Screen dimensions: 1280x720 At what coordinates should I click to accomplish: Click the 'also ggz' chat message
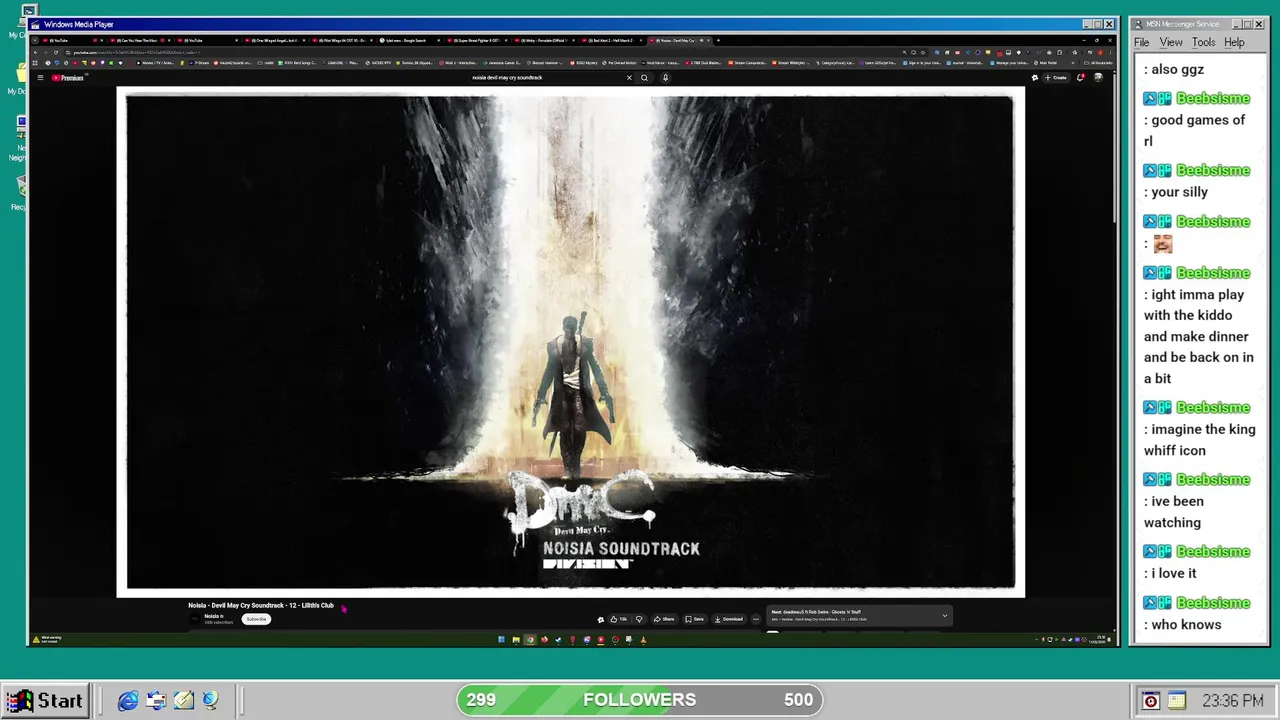(1174, 69)
